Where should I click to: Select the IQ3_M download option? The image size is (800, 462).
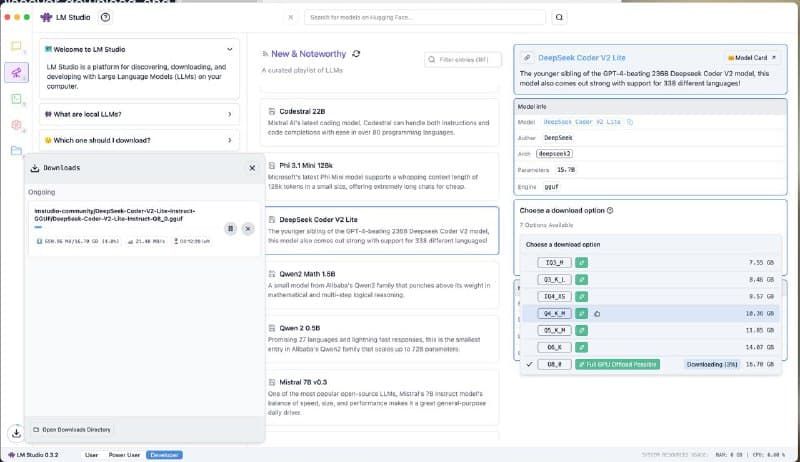tap(651, 263)
